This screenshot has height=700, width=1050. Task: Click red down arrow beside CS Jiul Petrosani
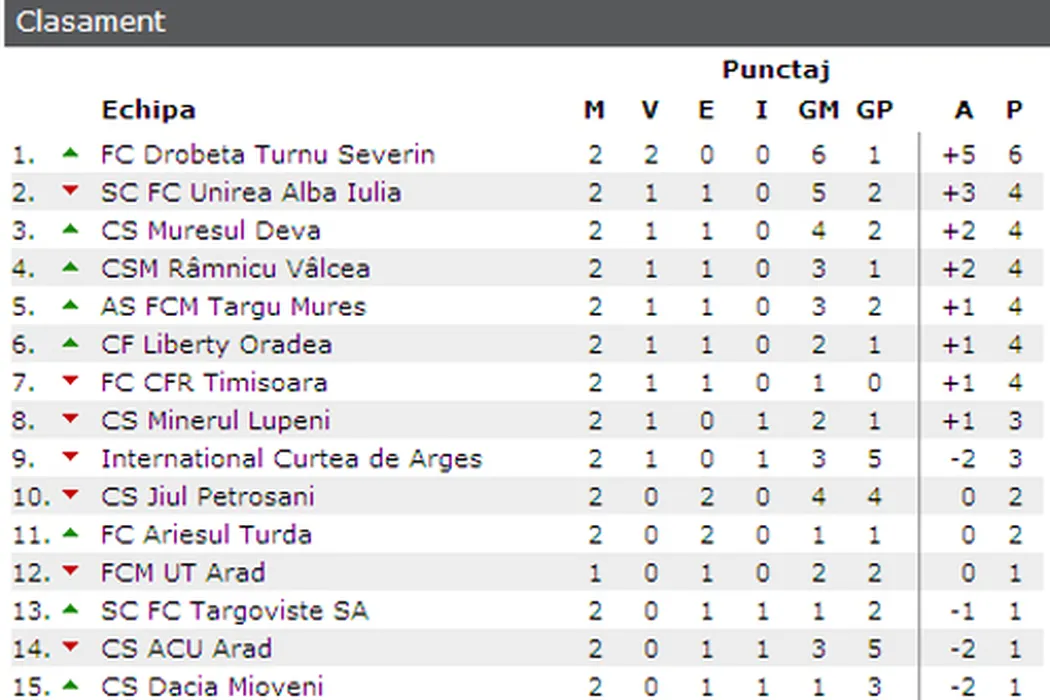pos(69,495)
